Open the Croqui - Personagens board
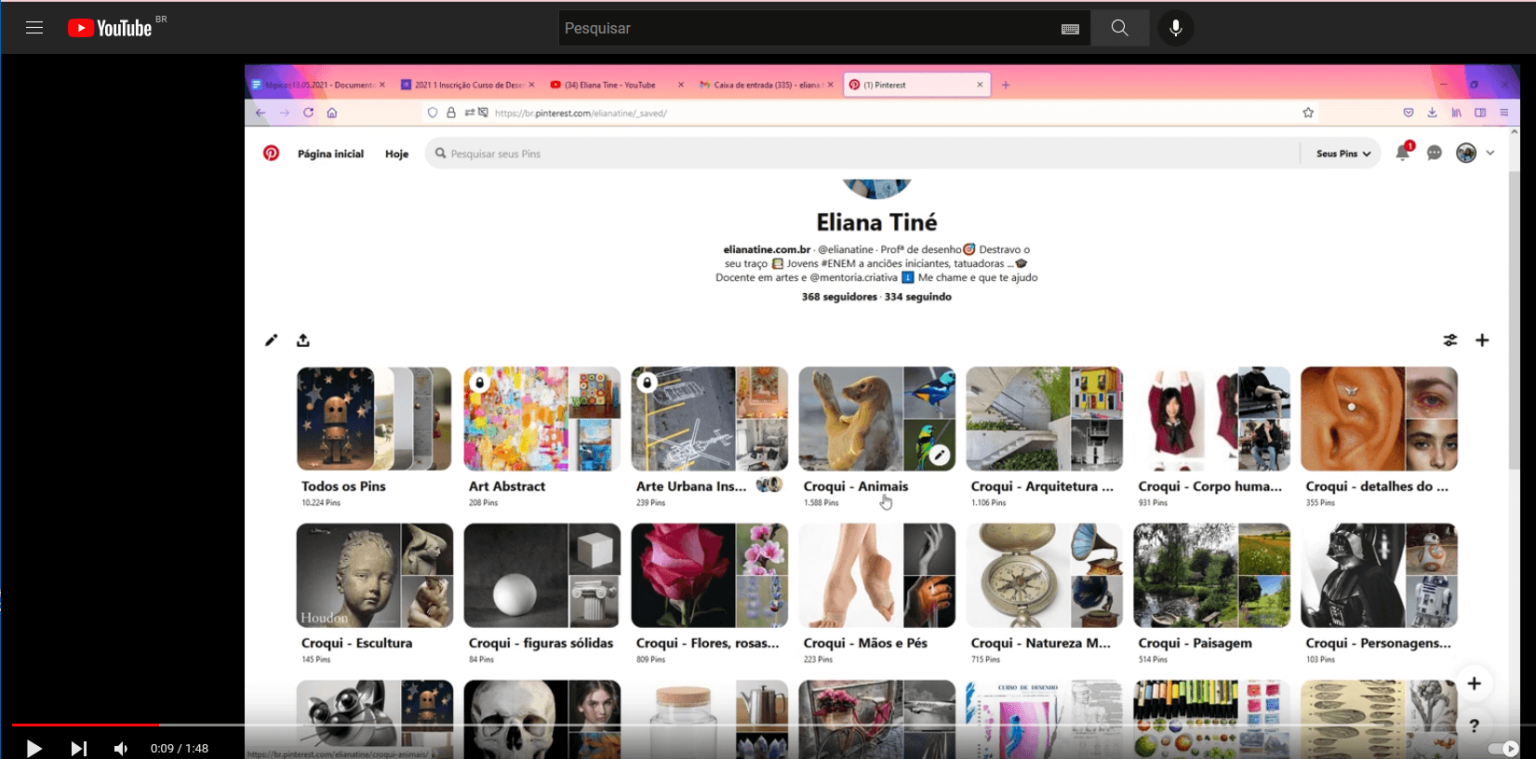 click(x=1379, y=575)
